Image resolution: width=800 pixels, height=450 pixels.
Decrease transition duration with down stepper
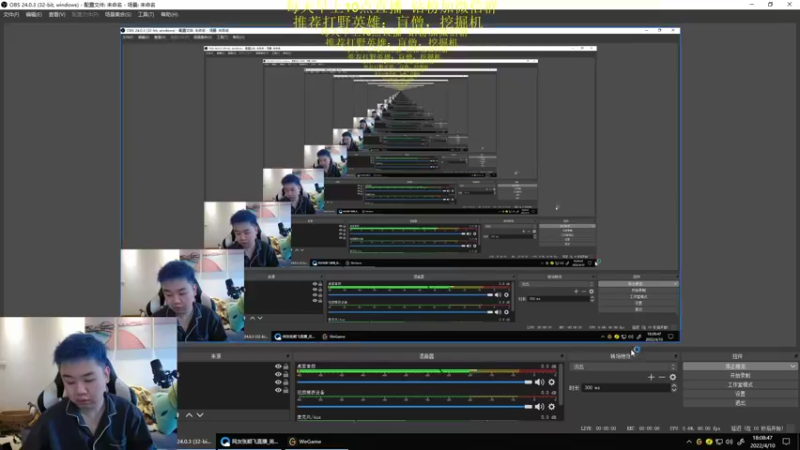674,390
